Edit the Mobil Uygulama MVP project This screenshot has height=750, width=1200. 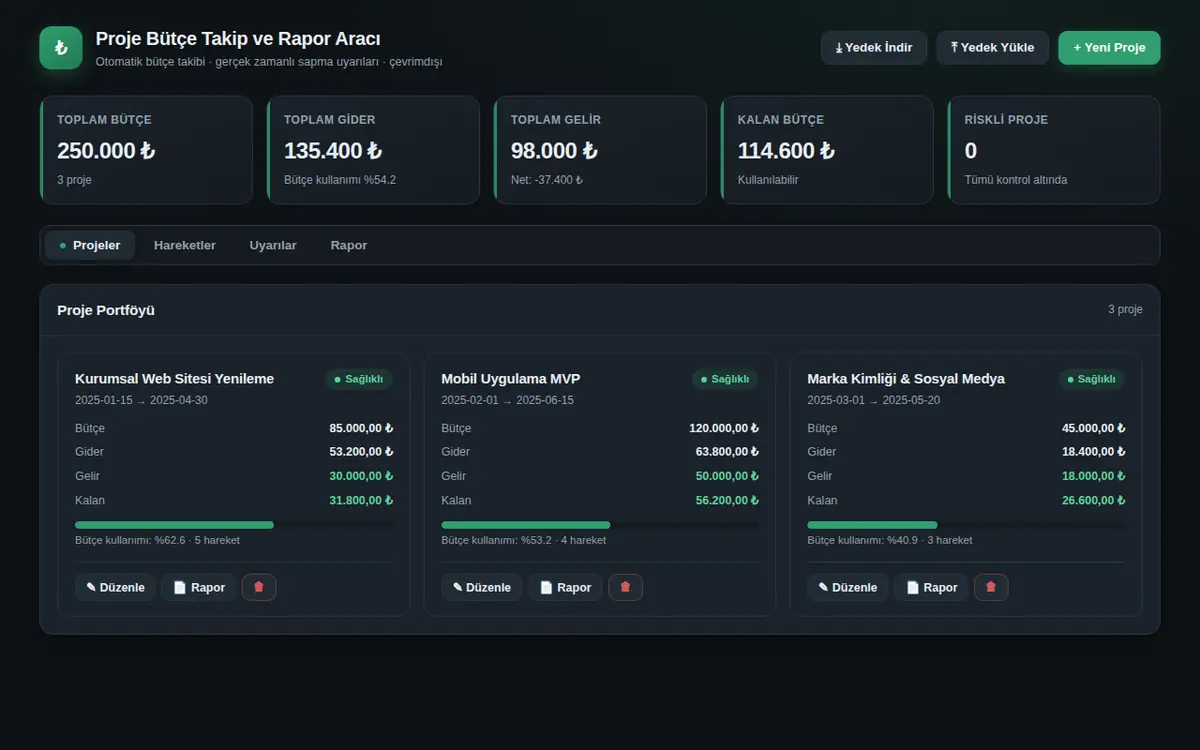[x=481, y=587]
